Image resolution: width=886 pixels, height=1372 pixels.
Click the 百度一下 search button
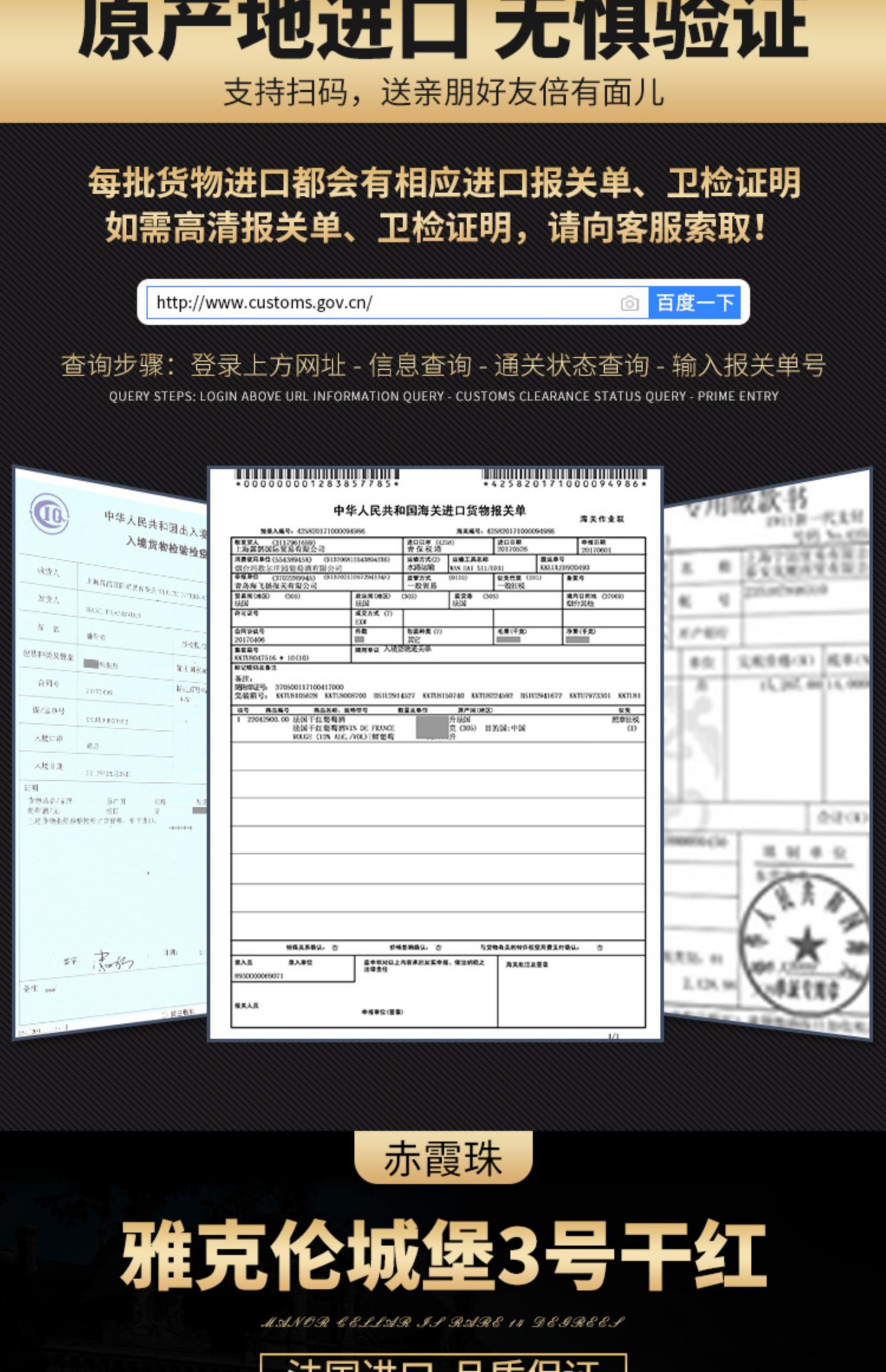coord(695,303)
